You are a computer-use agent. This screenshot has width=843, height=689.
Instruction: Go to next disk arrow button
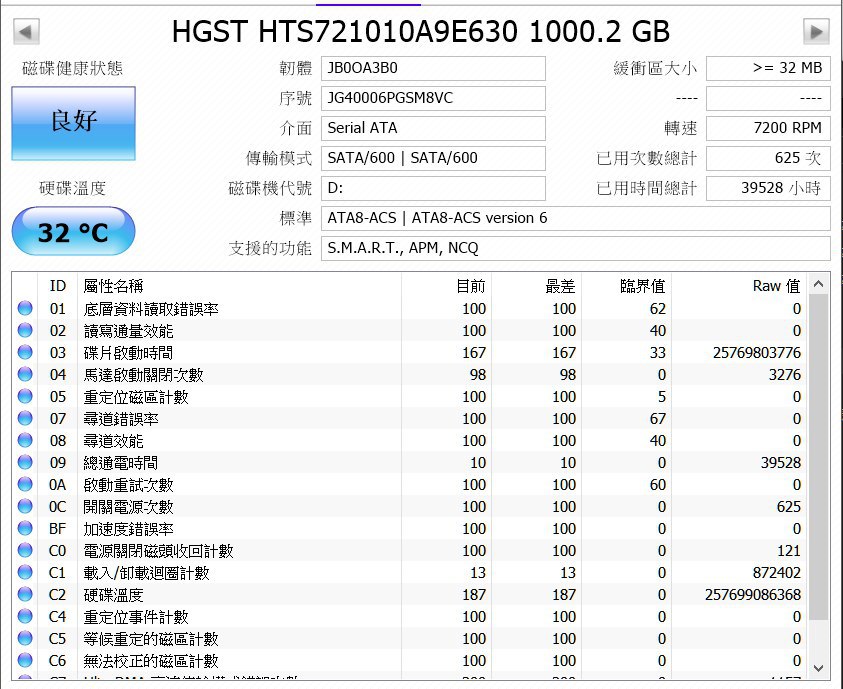coord(816,32)
